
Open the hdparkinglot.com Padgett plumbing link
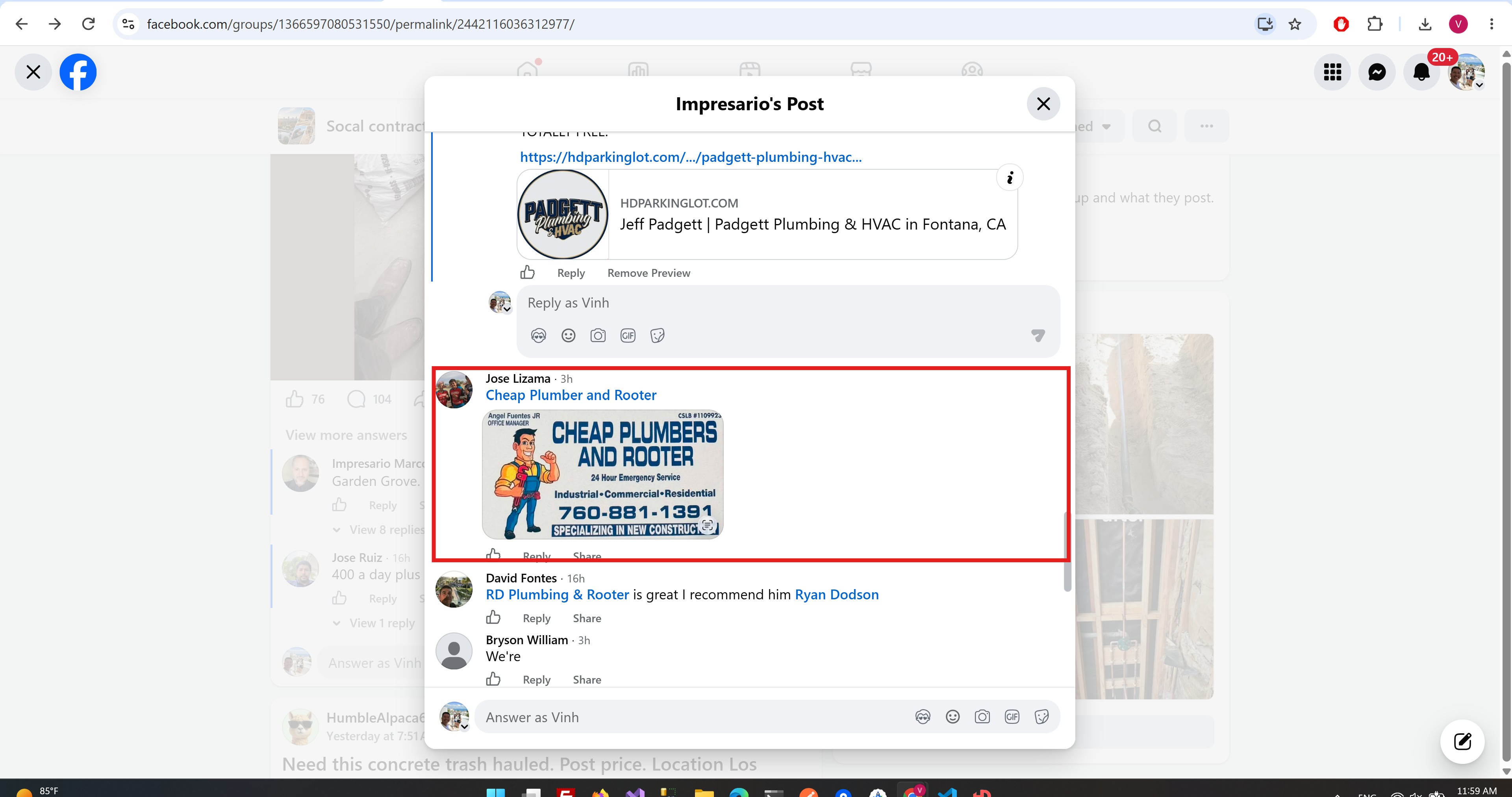point(691,157)
